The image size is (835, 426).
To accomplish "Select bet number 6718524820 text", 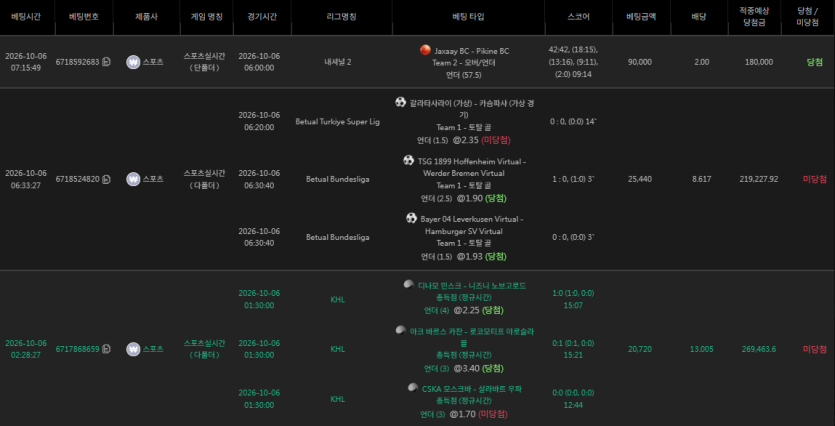I will coord(78,179).
